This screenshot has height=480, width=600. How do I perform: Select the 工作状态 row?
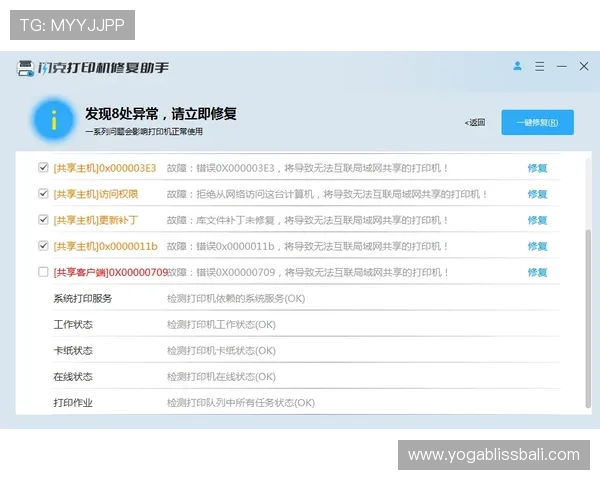306,324
